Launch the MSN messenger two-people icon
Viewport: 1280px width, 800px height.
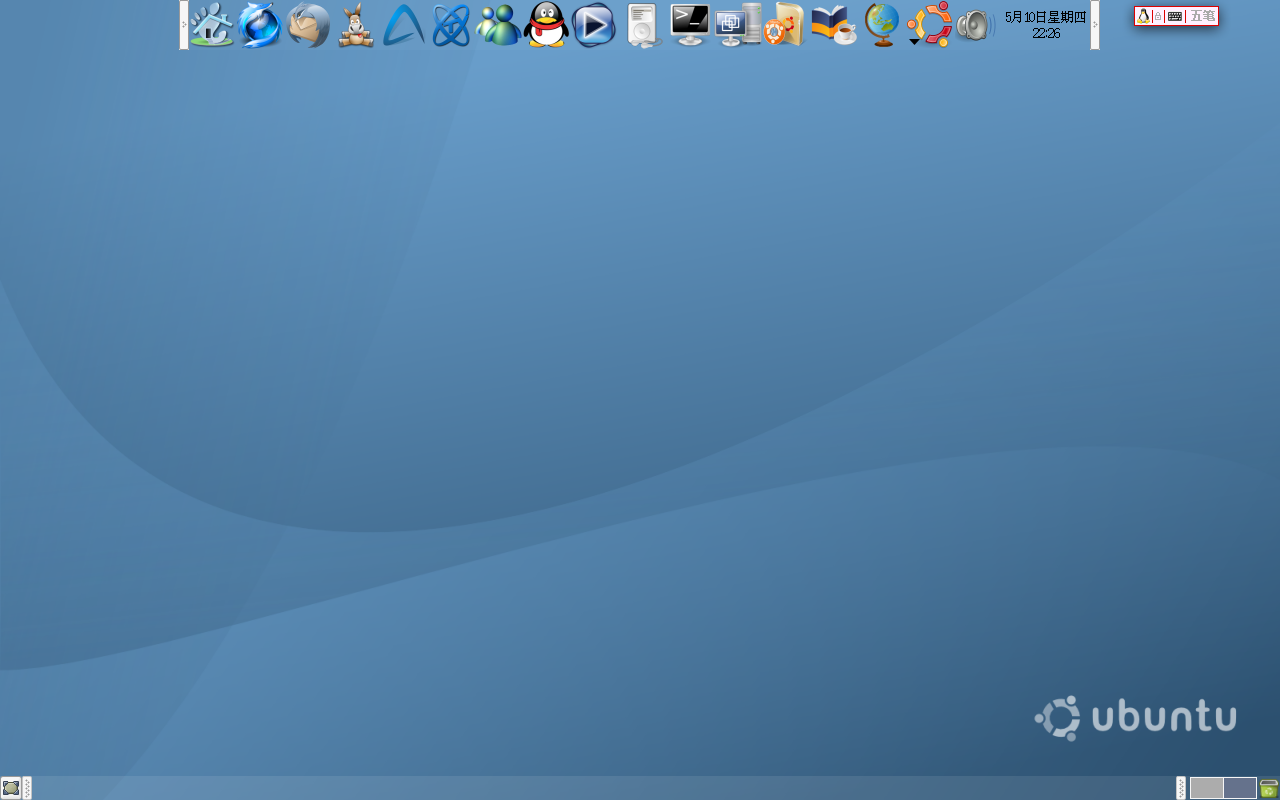click(498, 25)
